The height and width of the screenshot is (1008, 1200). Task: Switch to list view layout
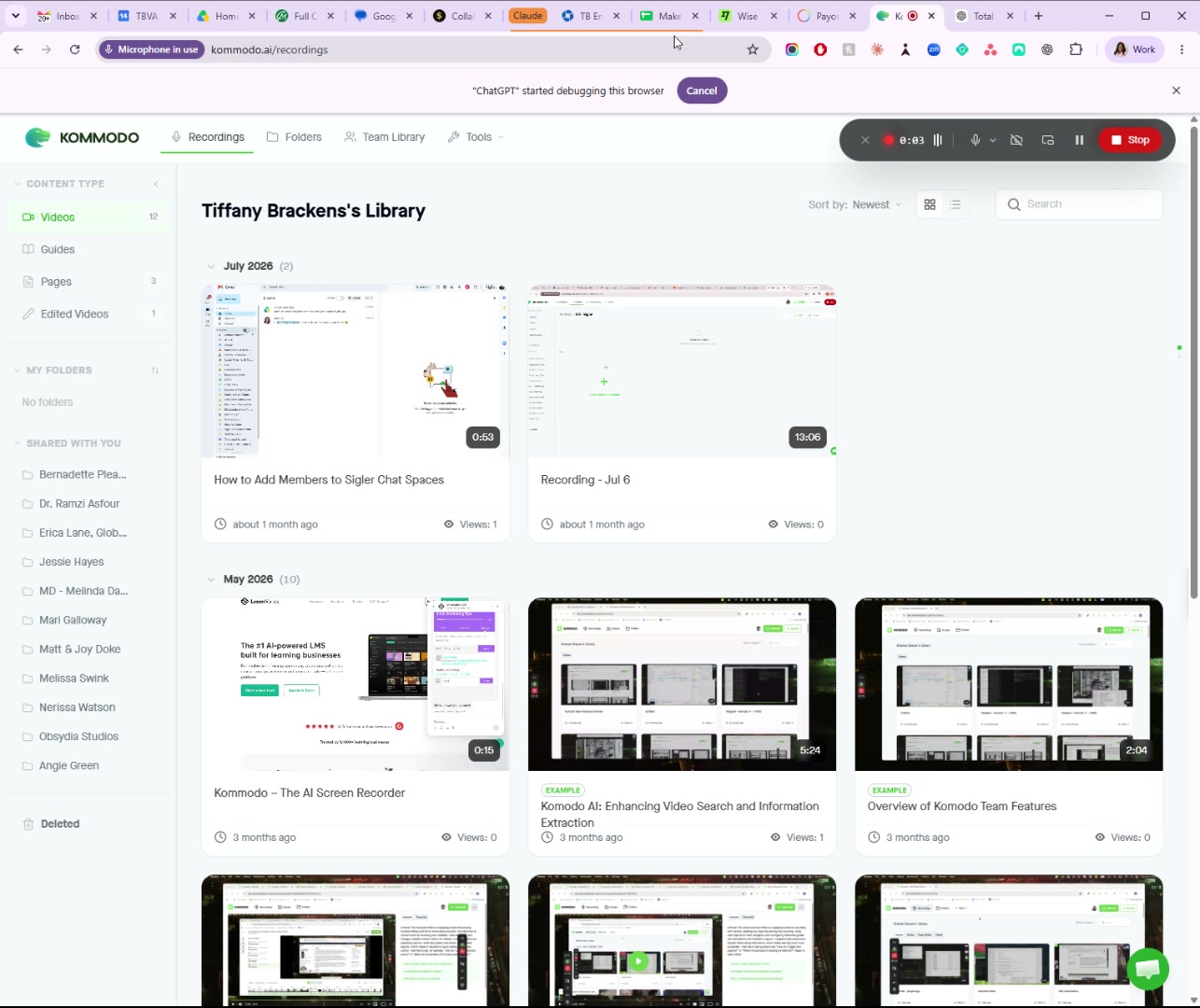coord(956,204)
